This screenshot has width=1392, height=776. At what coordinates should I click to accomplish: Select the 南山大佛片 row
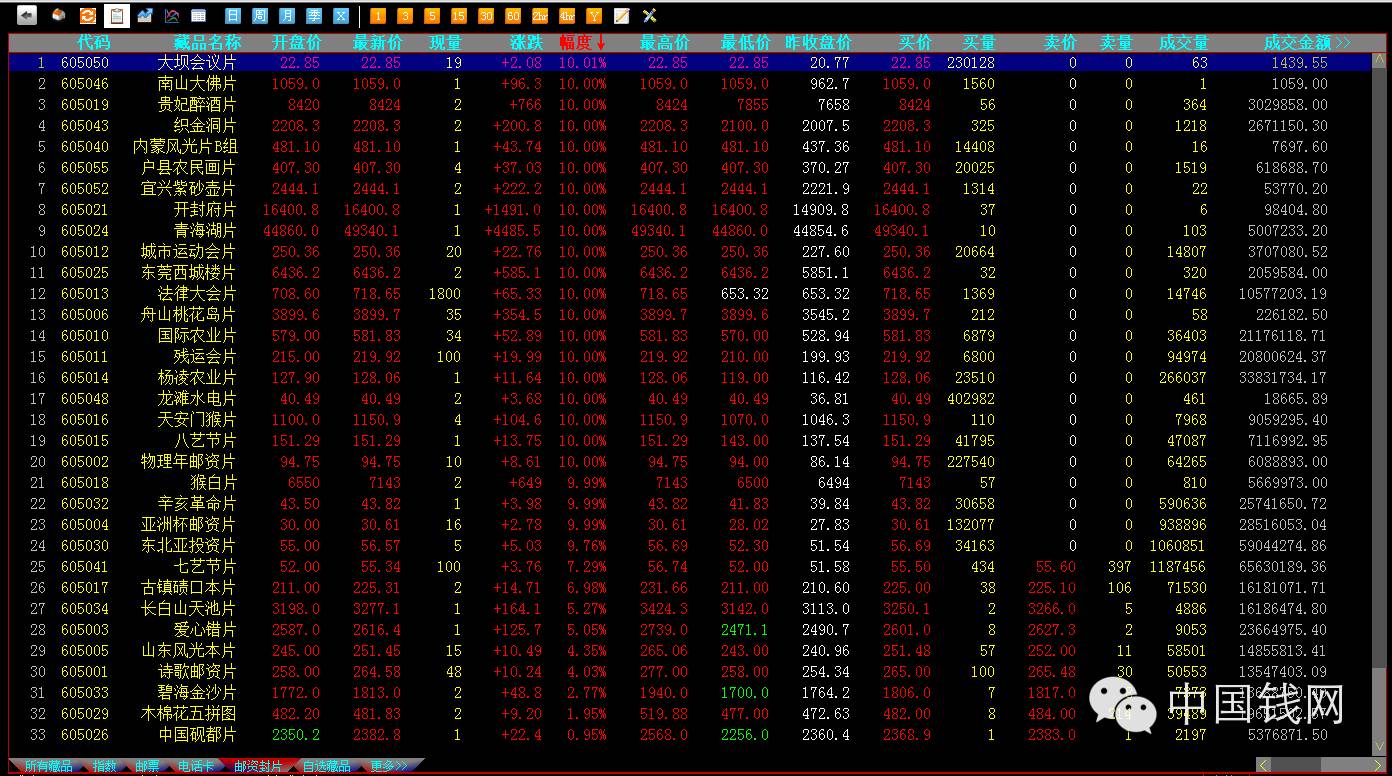[690, 84]
